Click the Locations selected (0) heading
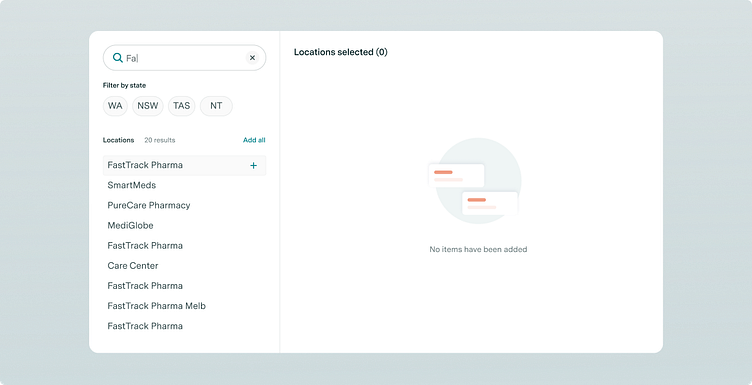 click(341, 52)
